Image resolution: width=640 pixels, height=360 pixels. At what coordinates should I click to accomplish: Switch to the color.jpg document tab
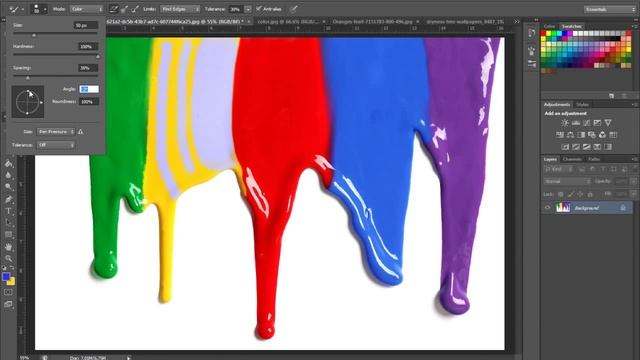(x=288, y=21)
